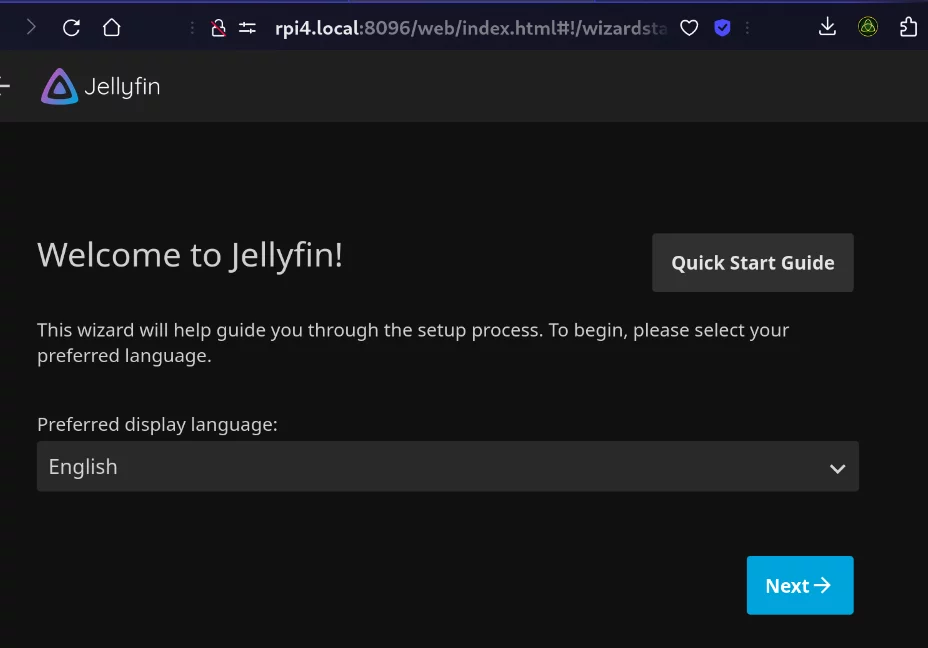
Task: Open the save-to-pocket icon at toolbar right
Action: 908,27
